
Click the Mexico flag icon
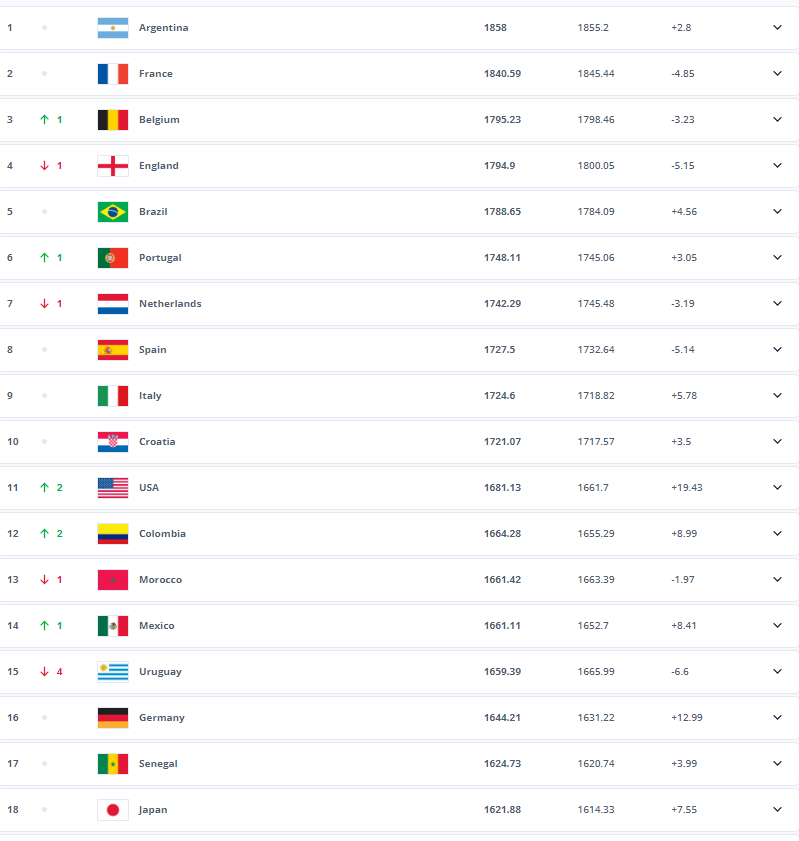pos(112,626)
